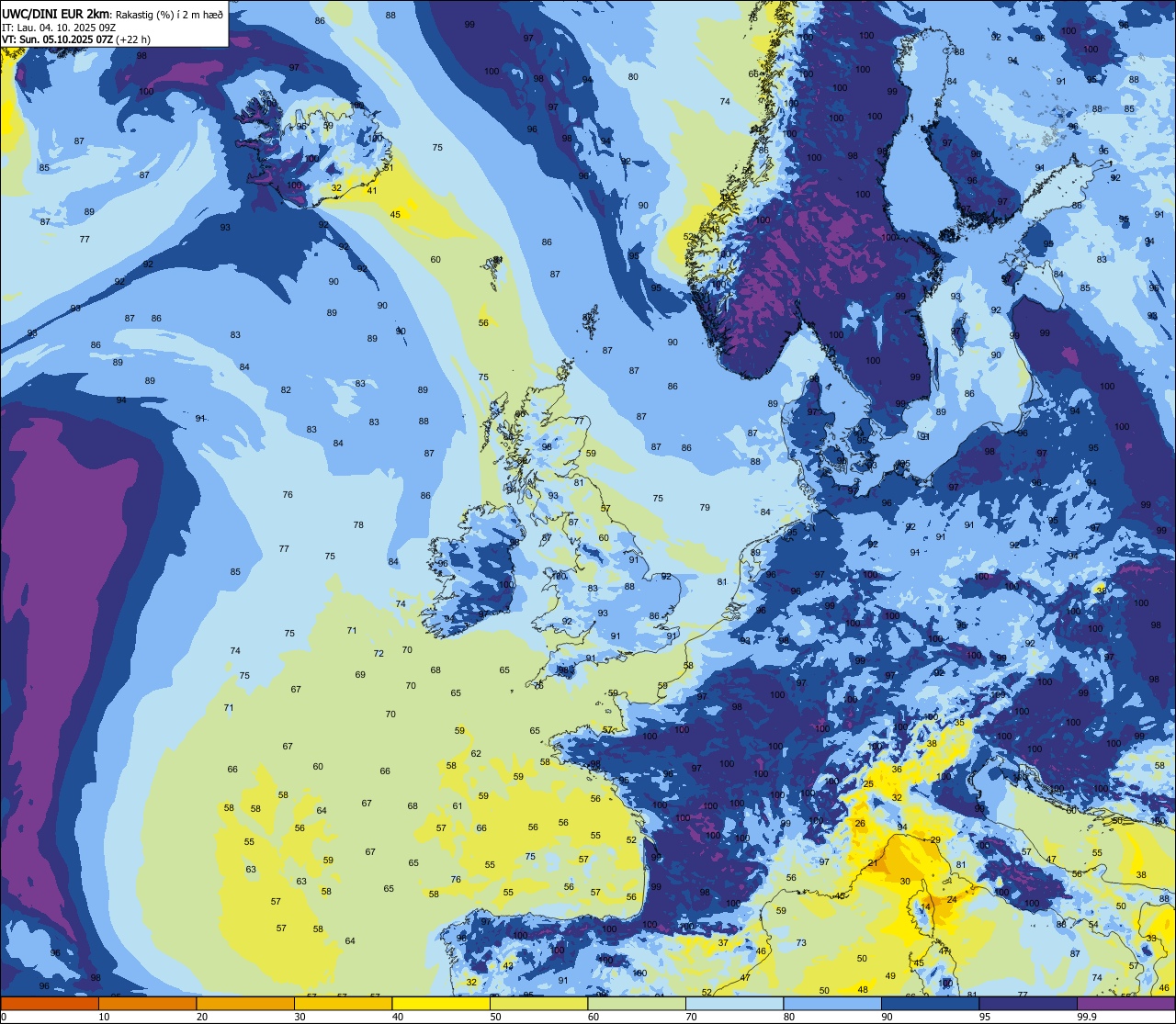Click the humidity value 62 on the map
The height and width of the screenshot is (1024, 1176).
(476, 754)
